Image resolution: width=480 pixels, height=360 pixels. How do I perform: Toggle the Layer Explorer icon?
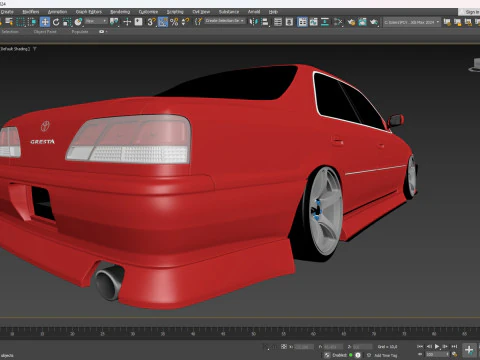click(289, 22)
